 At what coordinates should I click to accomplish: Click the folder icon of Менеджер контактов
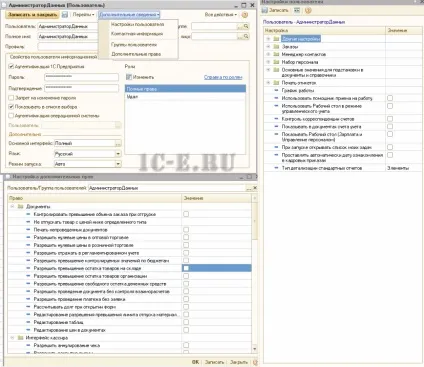(x=276, y=54)
